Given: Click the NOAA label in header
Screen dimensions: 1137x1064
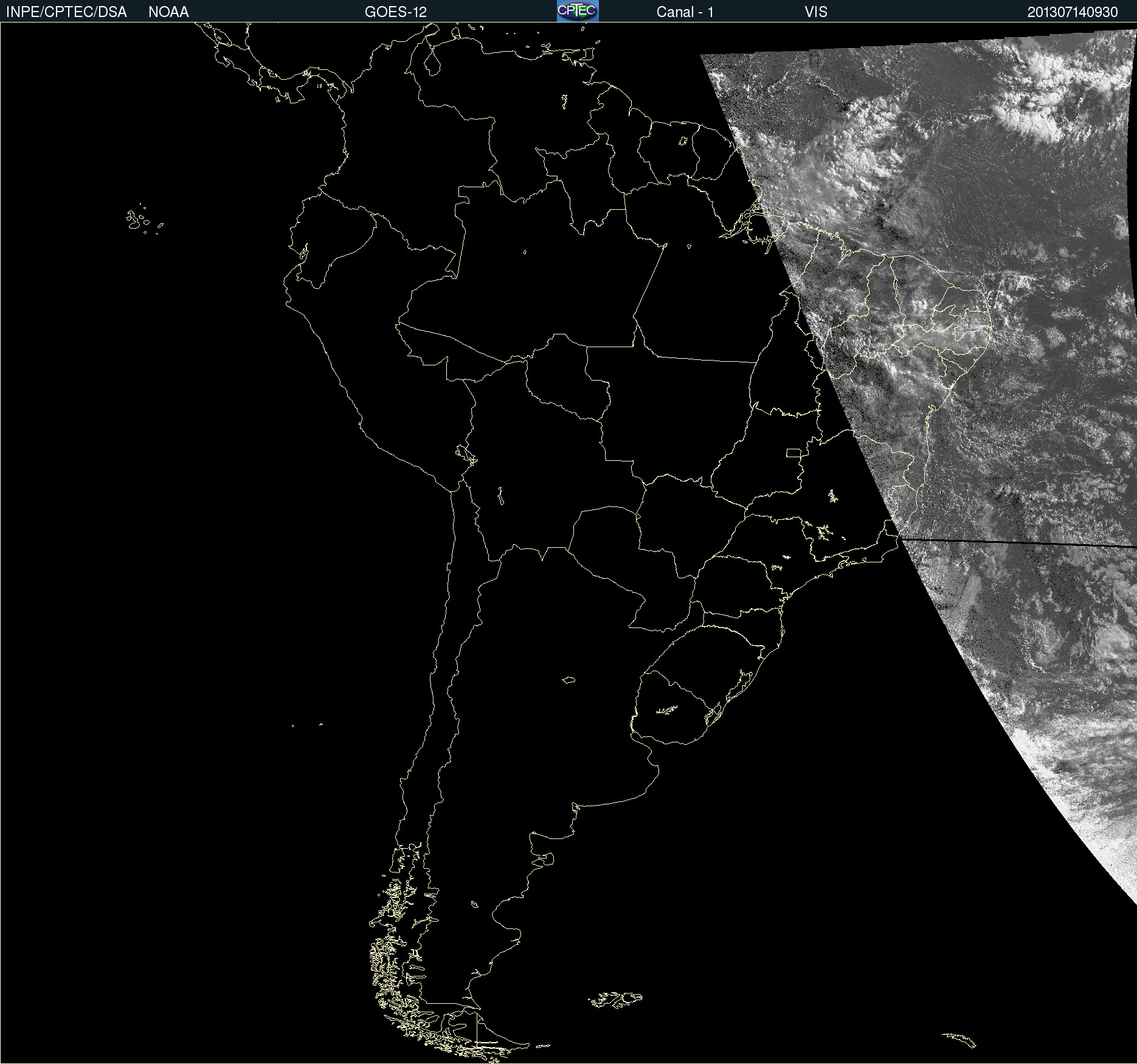Looking at the screenshot, I should 168,12.
